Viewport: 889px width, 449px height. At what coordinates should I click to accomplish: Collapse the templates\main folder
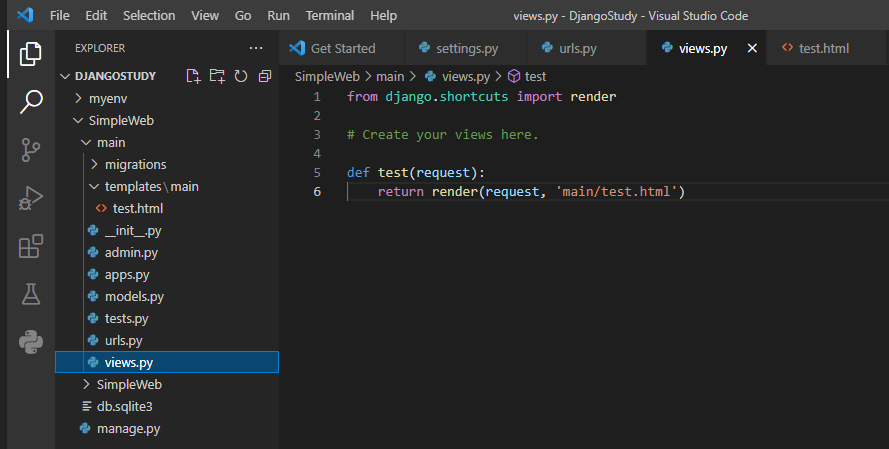(167, 187)
